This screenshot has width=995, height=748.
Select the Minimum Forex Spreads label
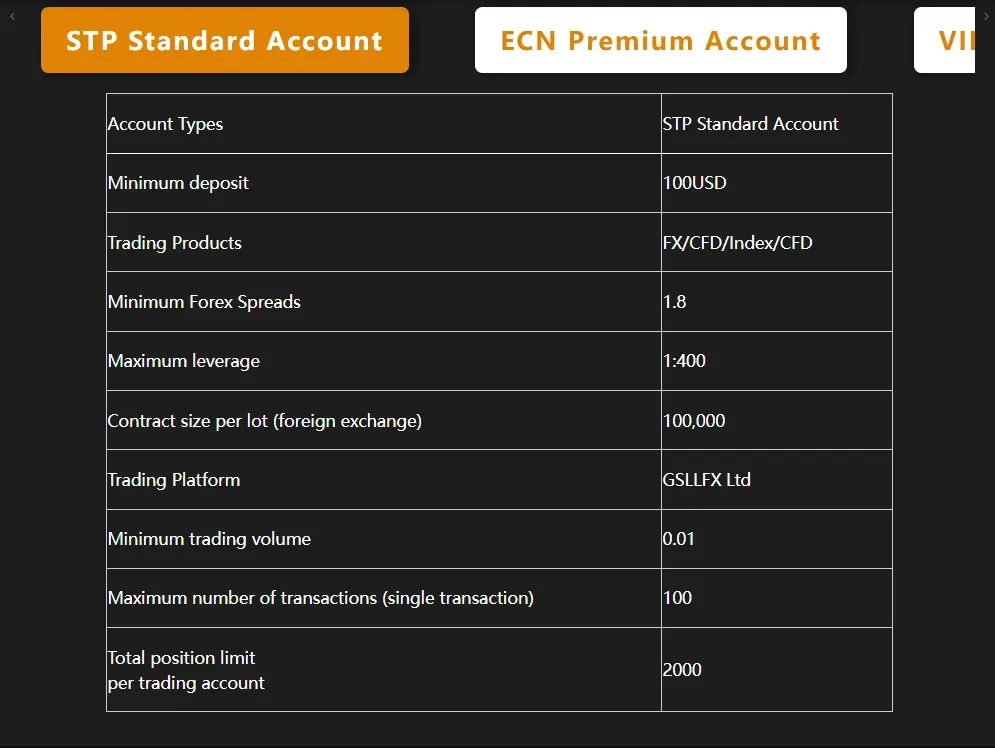(204, 301)
